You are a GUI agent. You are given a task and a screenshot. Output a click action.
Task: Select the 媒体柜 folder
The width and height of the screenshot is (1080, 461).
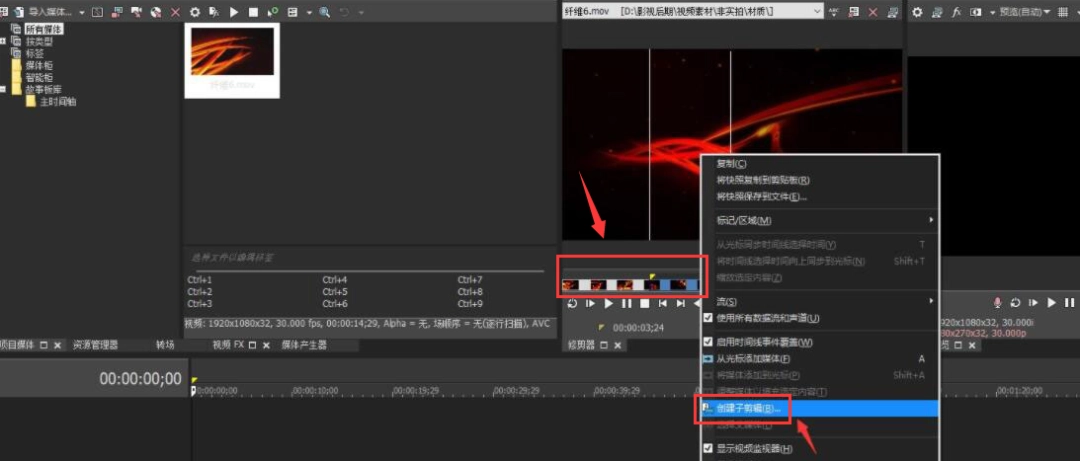39,65
